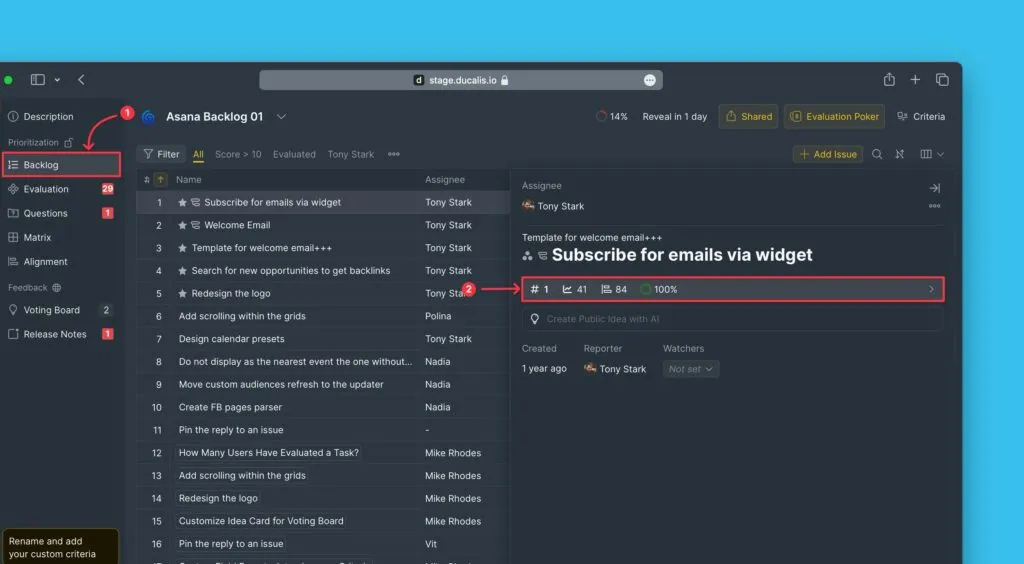Image resolution: width=1024 pixels, height=564 pixels.
Task: Expand the Asana Backlog 01 board dropdown
Action: coord(281,116)
